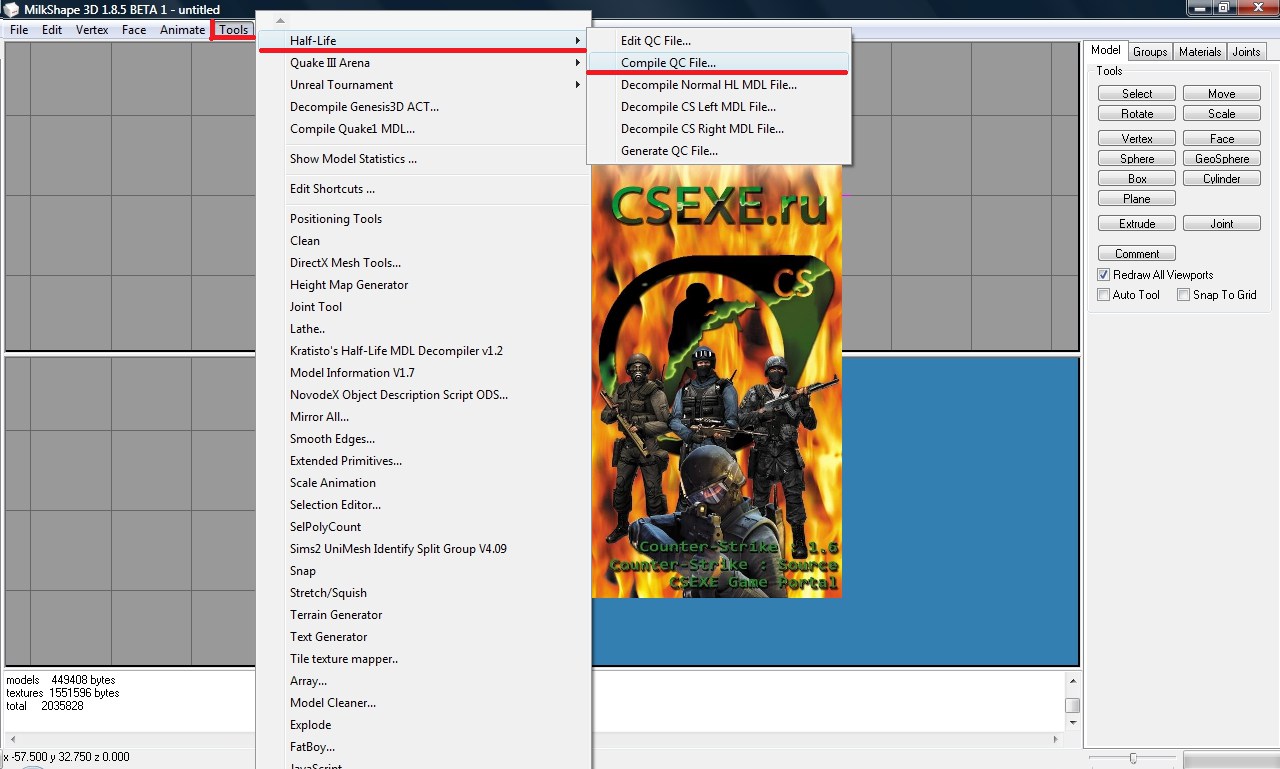
Task: Click the Scale tool button
Action: click(1222, 114)
